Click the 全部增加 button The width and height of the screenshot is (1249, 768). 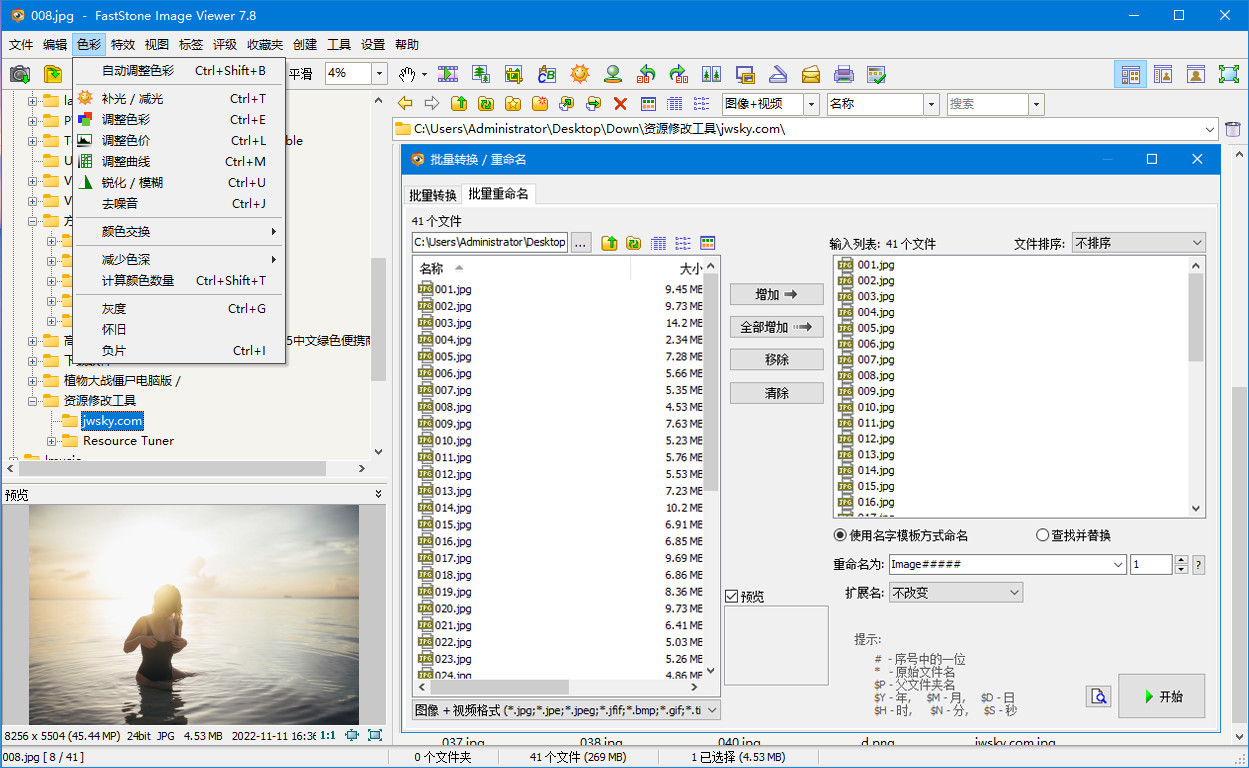point(775,326)
